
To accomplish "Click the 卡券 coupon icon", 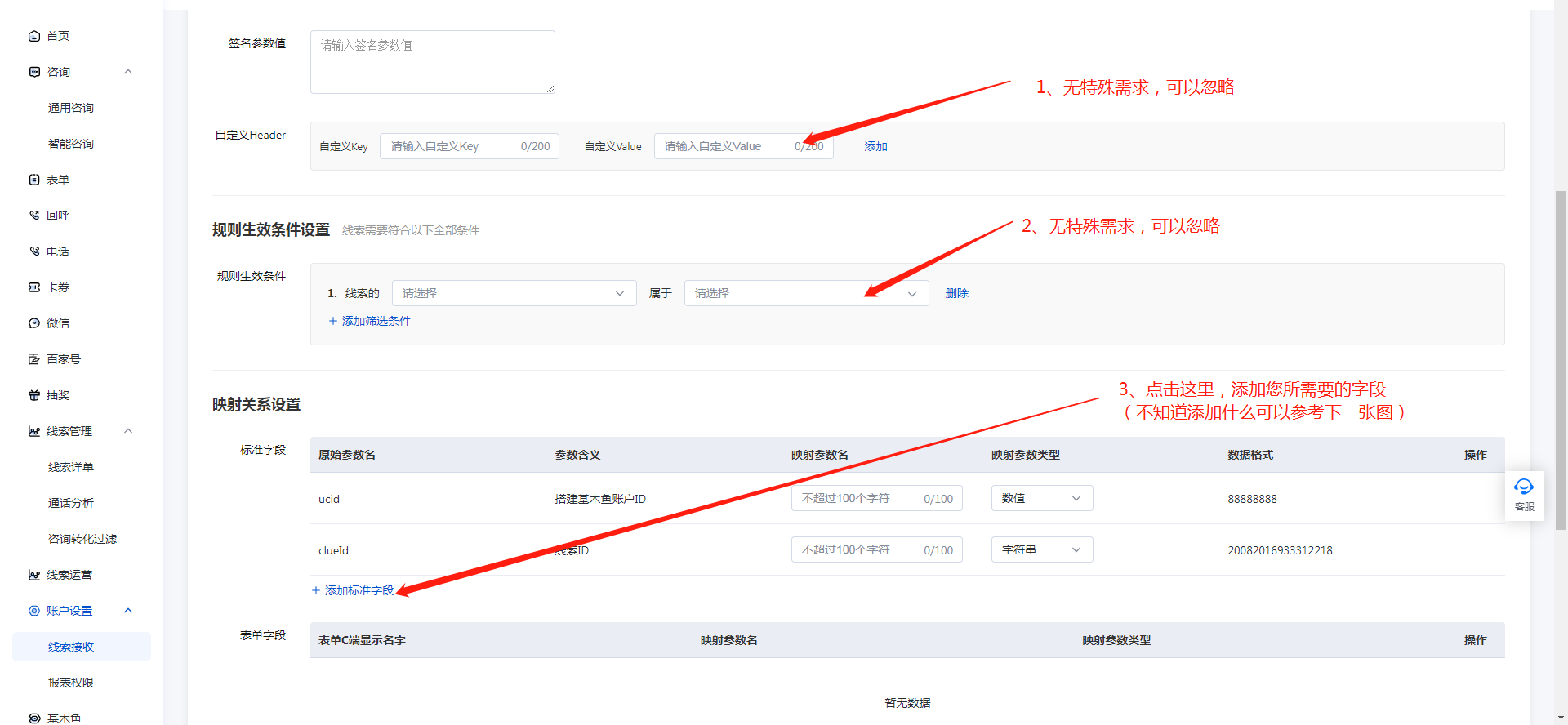I will (34, 287).
